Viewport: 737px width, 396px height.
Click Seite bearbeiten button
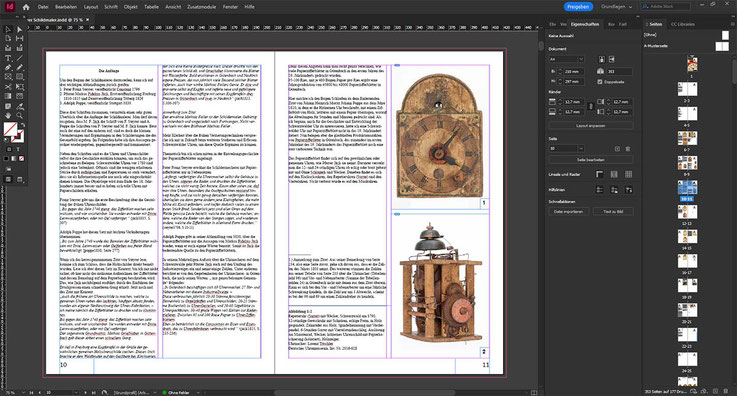(591, 160)
